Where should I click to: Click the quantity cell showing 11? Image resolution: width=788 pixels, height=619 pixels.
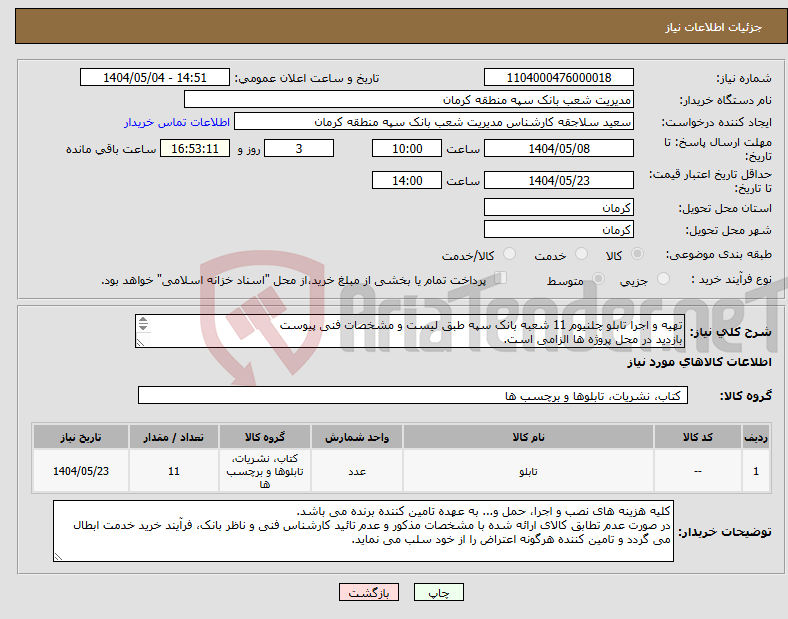[173, 471]
